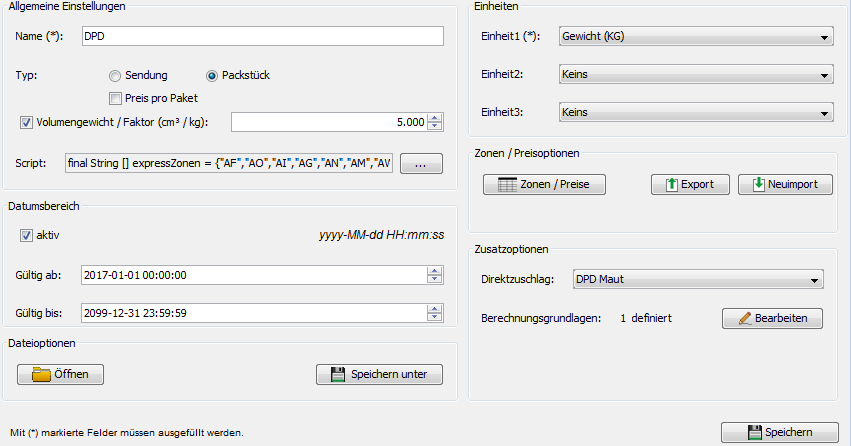This screenshot has height=446, width=851.
Task: Click the Neuimport download icon
Action: (x=759, y=185)
